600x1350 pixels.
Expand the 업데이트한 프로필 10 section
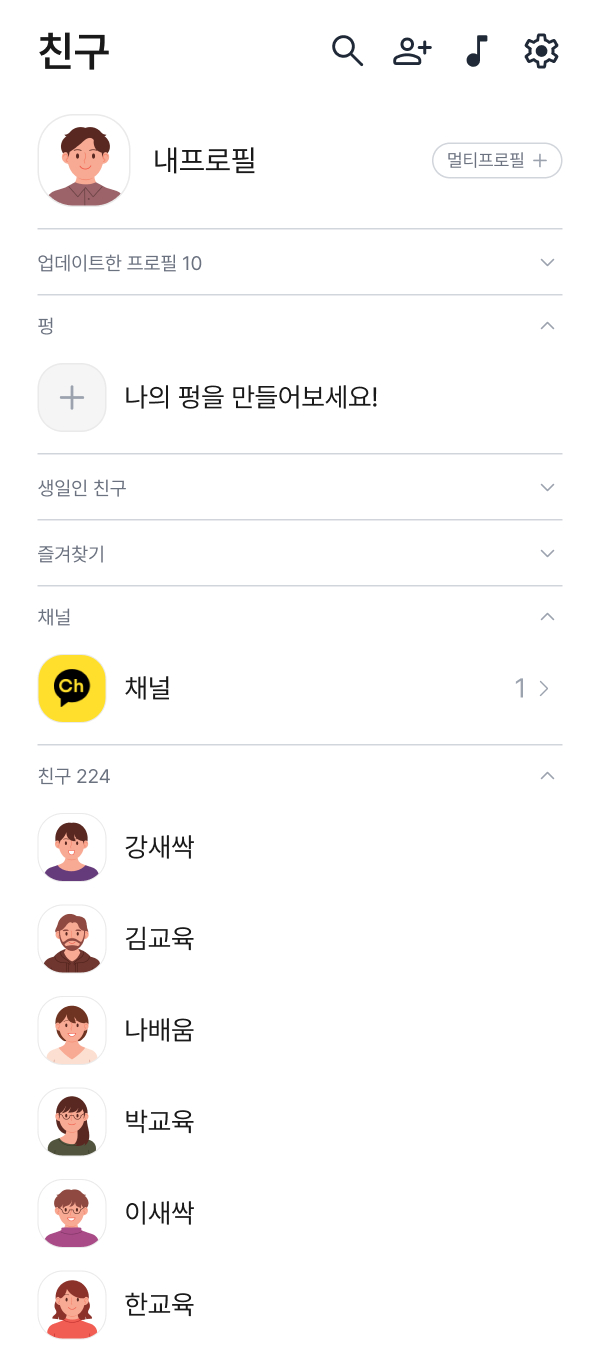click(x=547, y=262)
